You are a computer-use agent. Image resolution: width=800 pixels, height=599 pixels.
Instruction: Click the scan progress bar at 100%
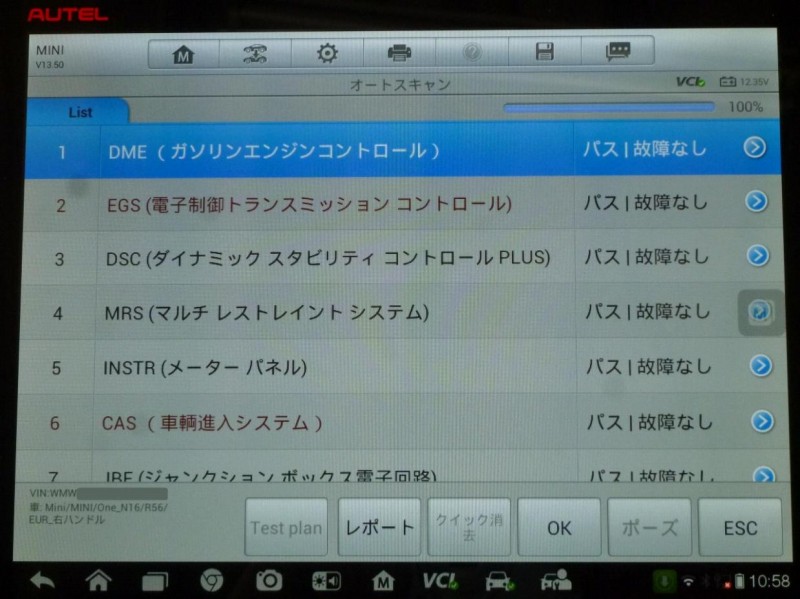(609, 107)
